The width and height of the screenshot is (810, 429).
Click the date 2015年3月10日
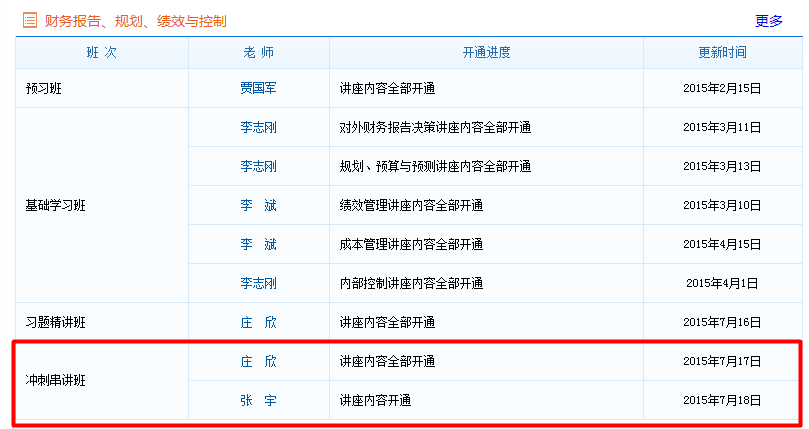click(x=722, y=205)
